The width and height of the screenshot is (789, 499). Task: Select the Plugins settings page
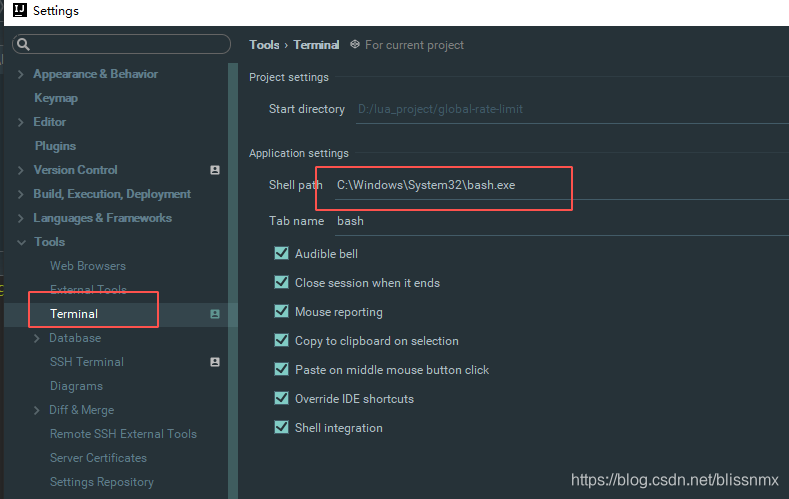[55, 146]
